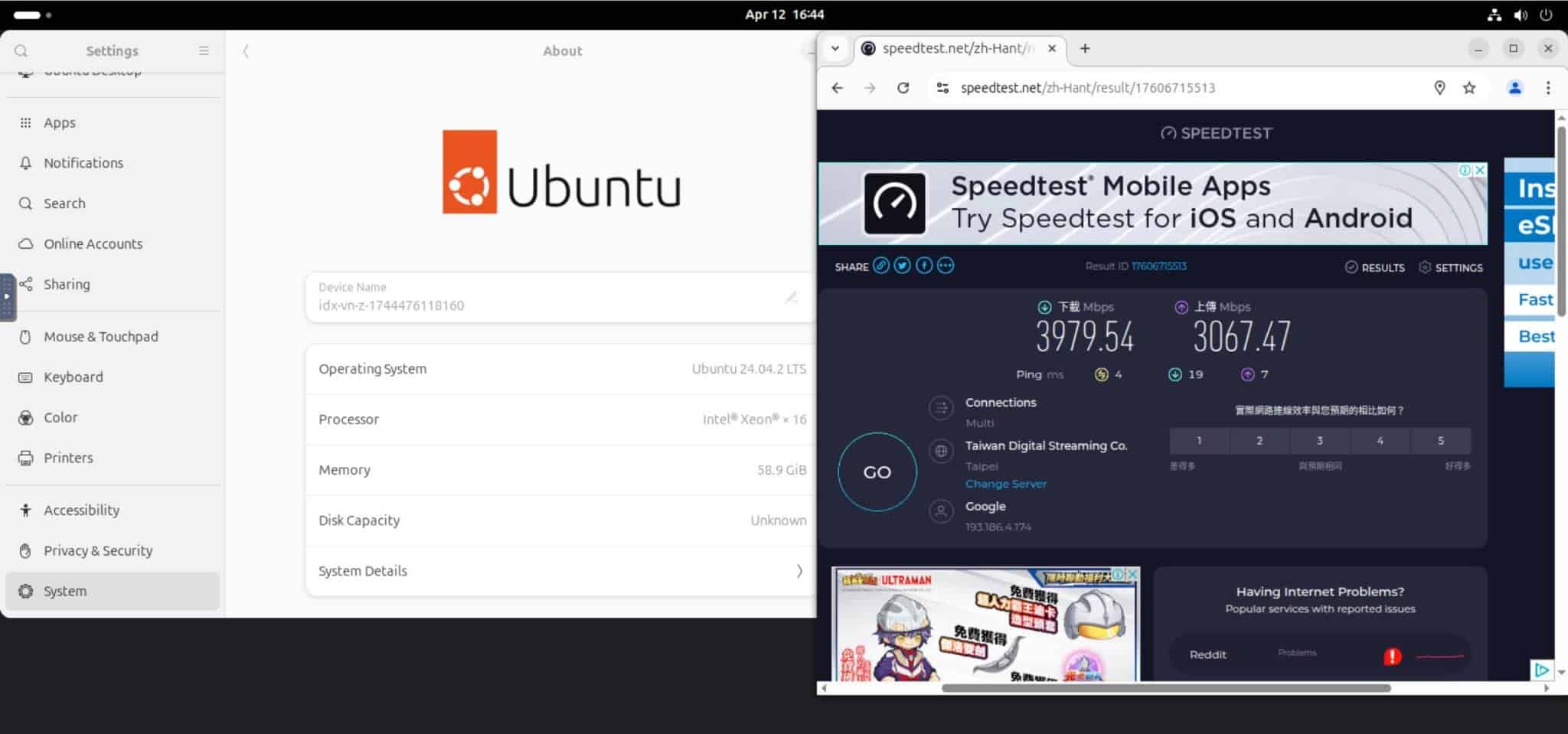
Task: Open the browser profile icon
Action: 1514,88
